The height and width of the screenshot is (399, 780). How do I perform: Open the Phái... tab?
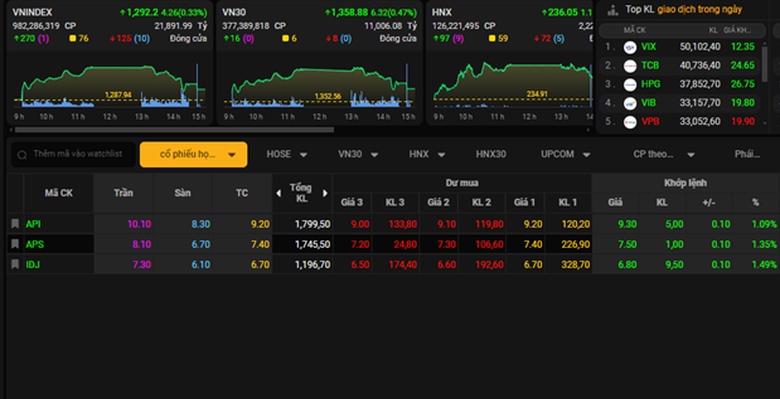[747, 154]
